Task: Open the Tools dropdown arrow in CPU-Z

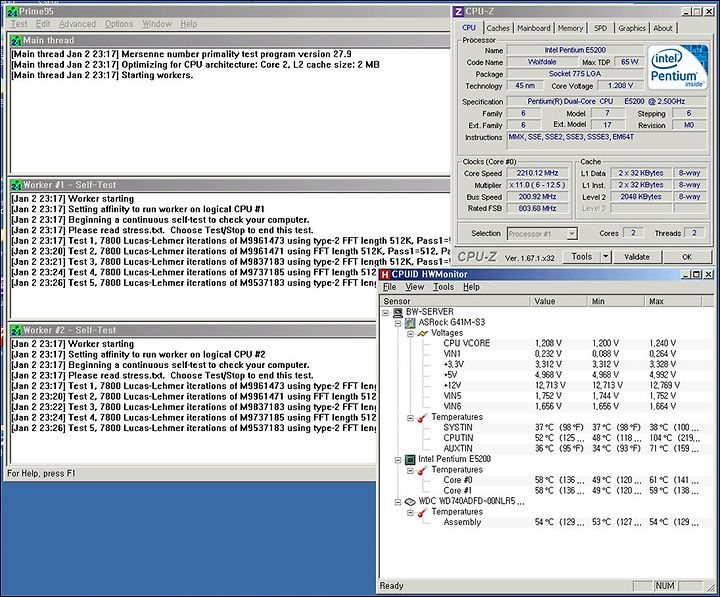Action: pos(606,257)
